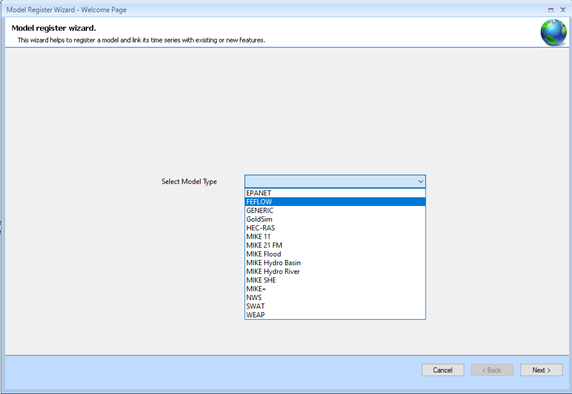Select the MIKE 11 option

click(x=335, y=237)
